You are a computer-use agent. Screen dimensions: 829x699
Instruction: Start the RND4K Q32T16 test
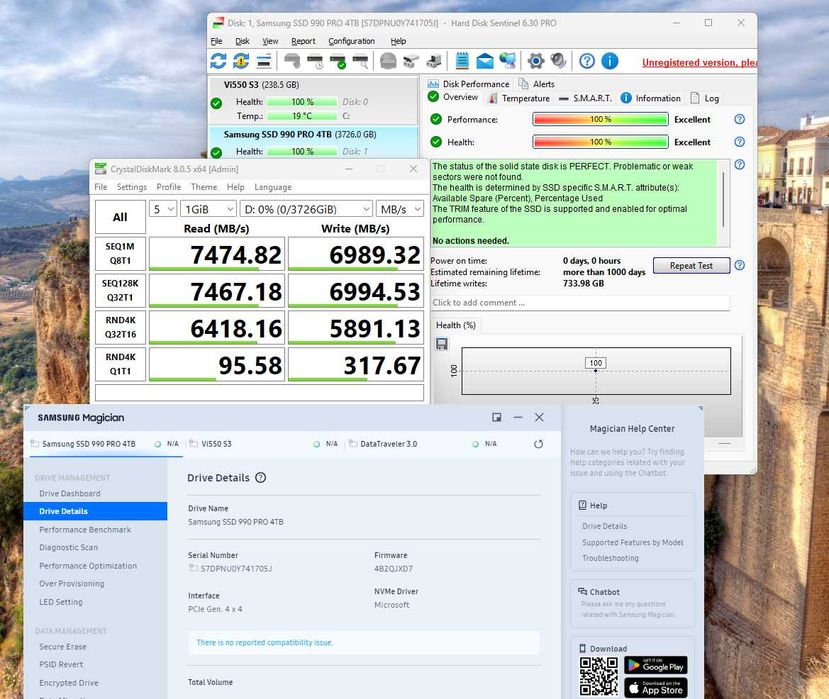[x=120, y=327]
